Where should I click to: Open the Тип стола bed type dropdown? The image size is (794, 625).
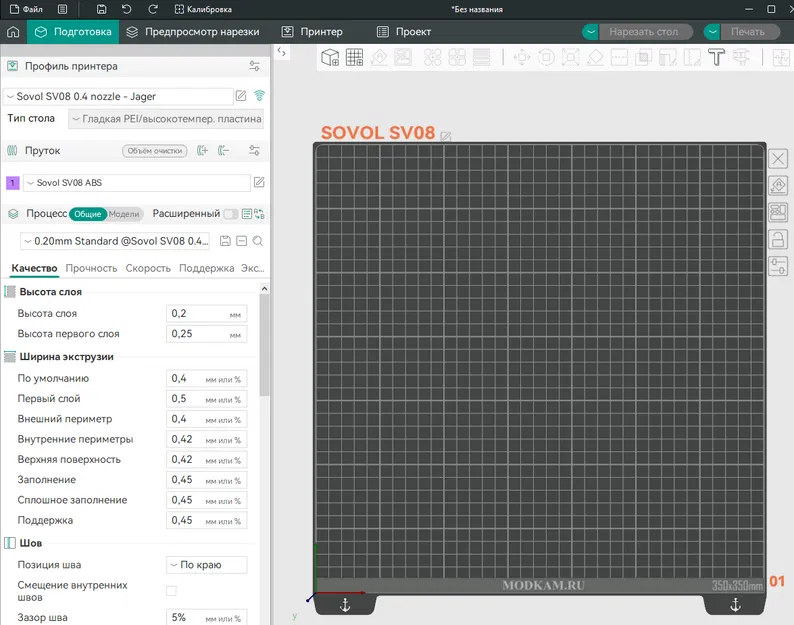click(166, 119)
